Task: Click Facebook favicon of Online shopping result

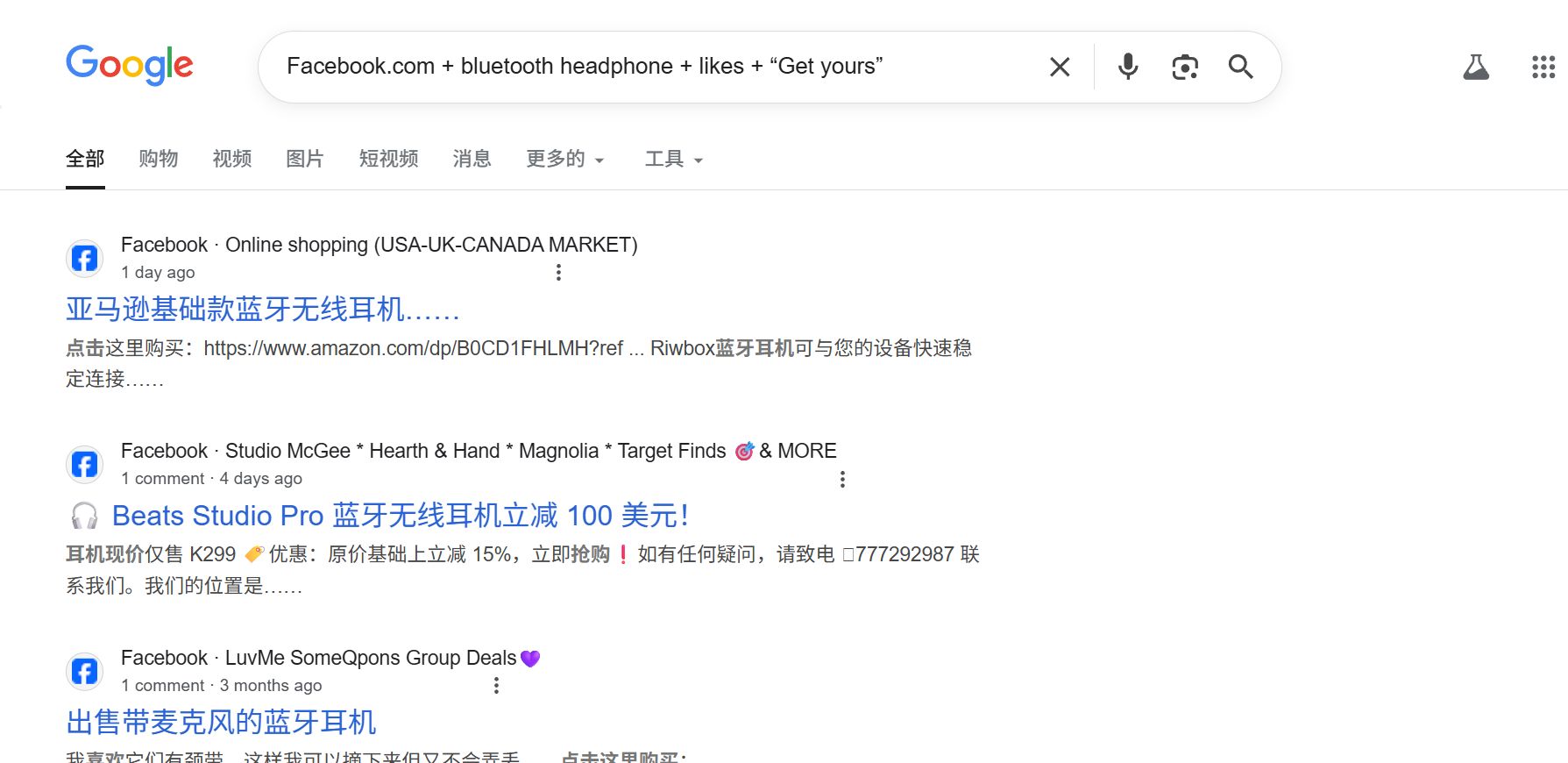Action: 84,259
